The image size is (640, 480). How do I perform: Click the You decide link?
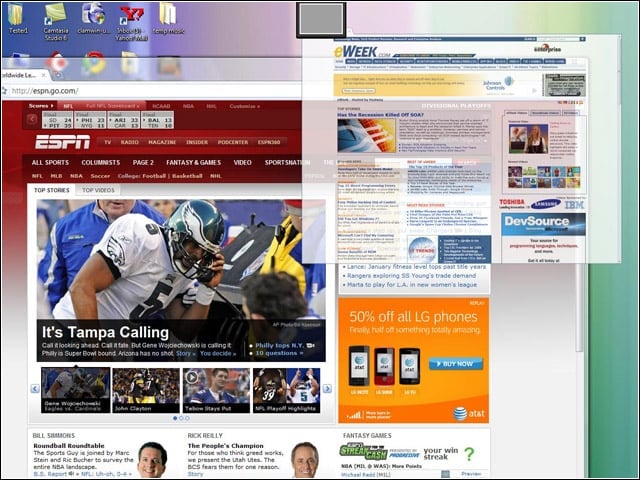(218, 353)
